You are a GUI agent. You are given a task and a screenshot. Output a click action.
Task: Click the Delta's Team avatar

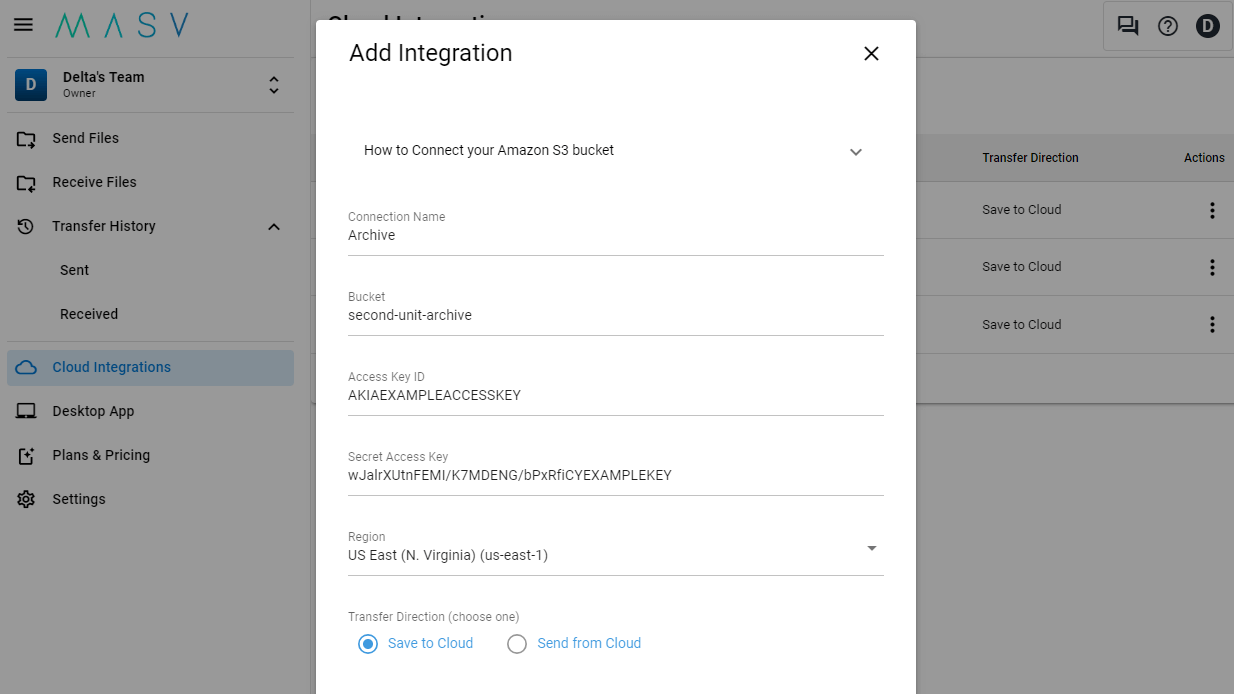pos(31,85)
